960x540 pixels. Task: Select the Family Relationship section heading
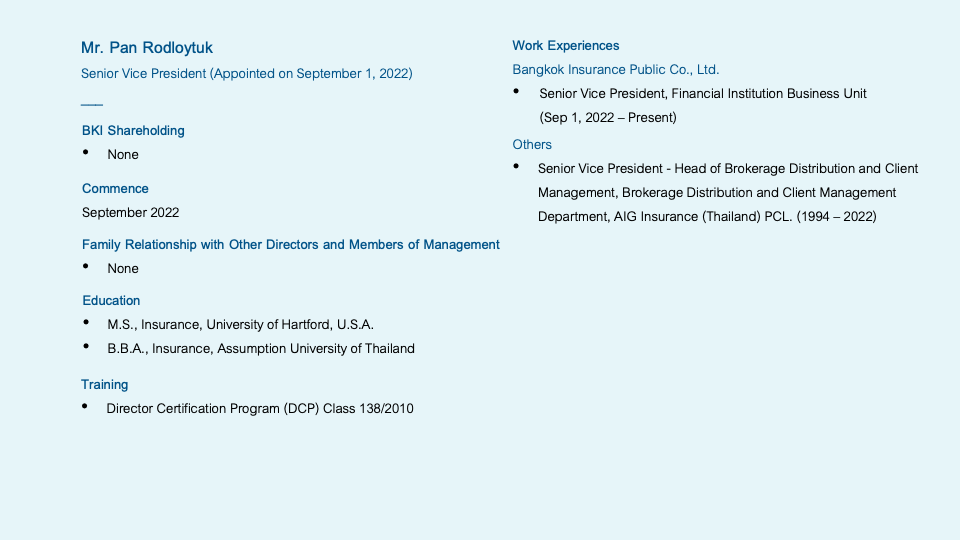(x=290, y=244)
